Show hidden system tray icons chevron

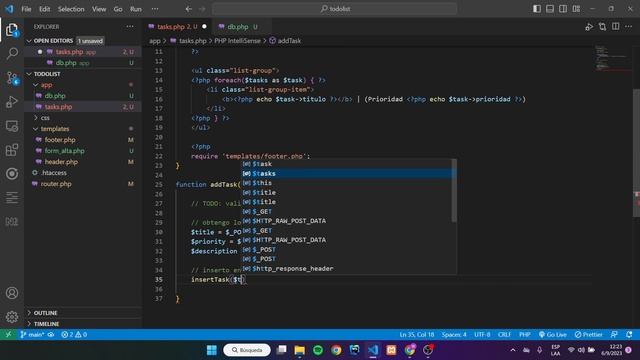[x=513, y=350]
